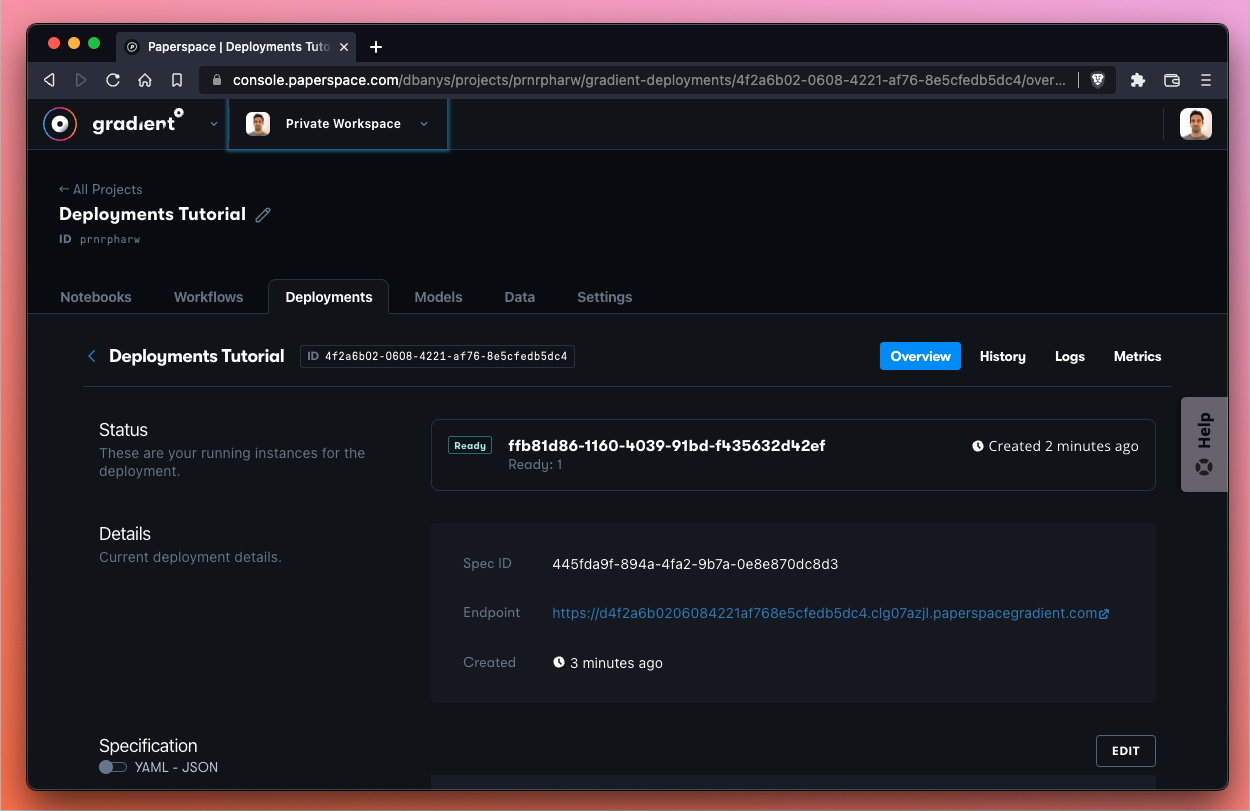Click the Gradient logo icon
This screenshot has height=811, width=1250.
(59, 124)
